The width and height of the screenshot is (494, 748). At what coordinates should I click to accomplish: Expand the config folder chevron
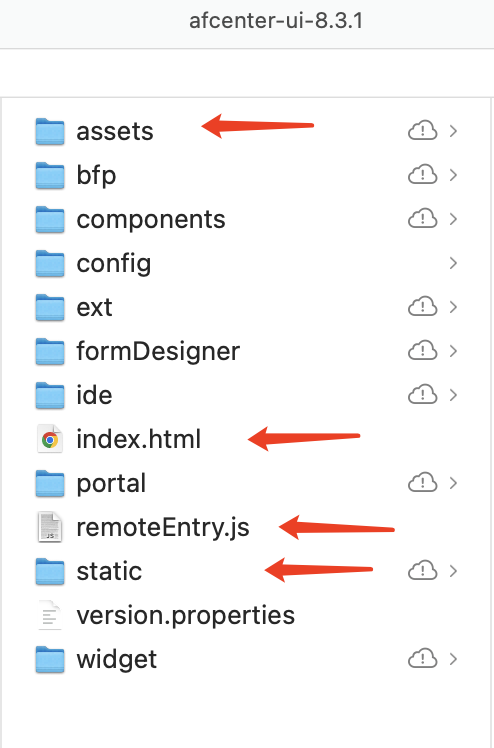[453, 263]
